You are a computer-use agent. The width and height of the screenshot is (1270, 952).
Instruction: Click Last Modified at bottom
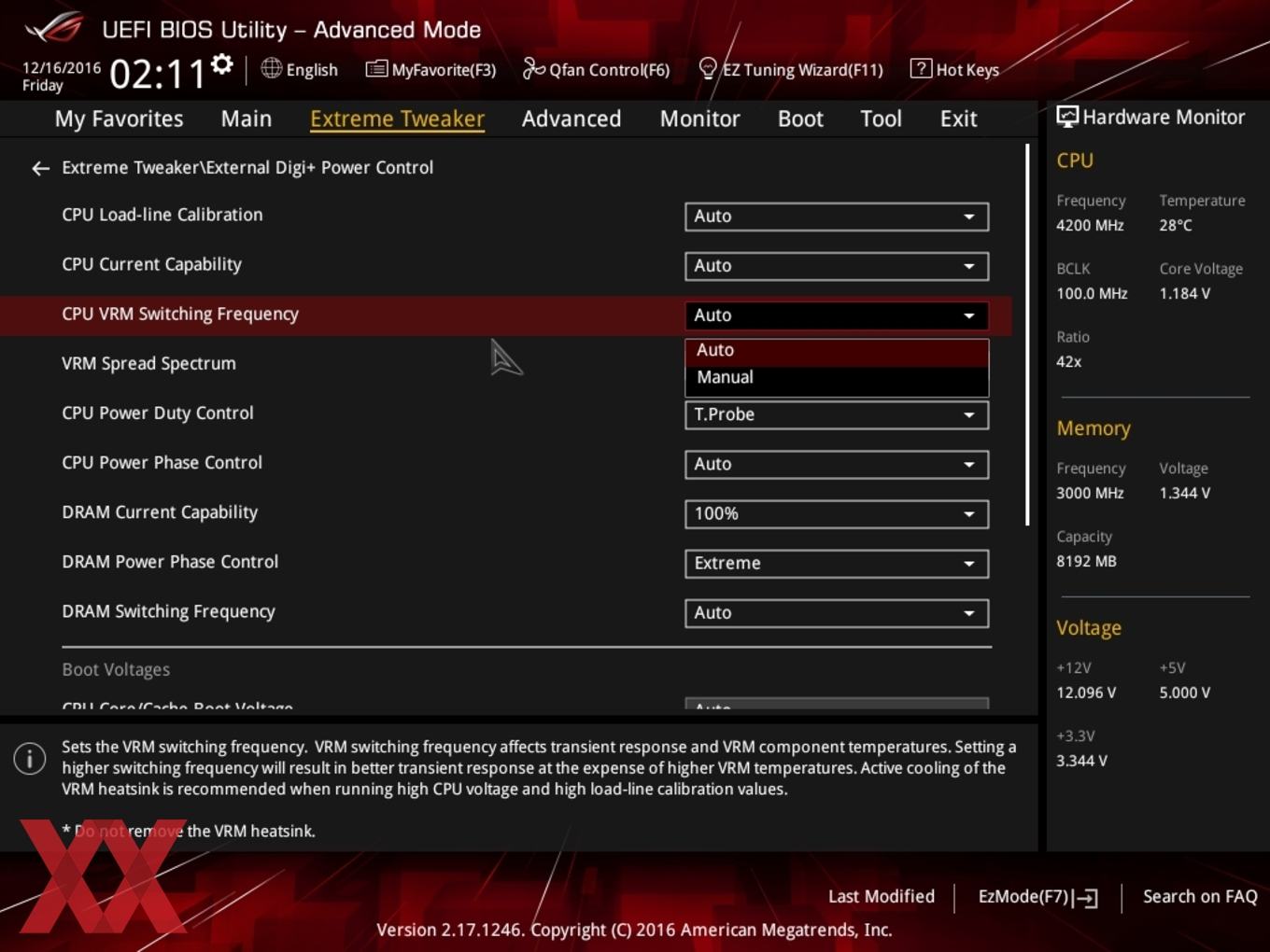pyautogui.click(x=881, y=896)
